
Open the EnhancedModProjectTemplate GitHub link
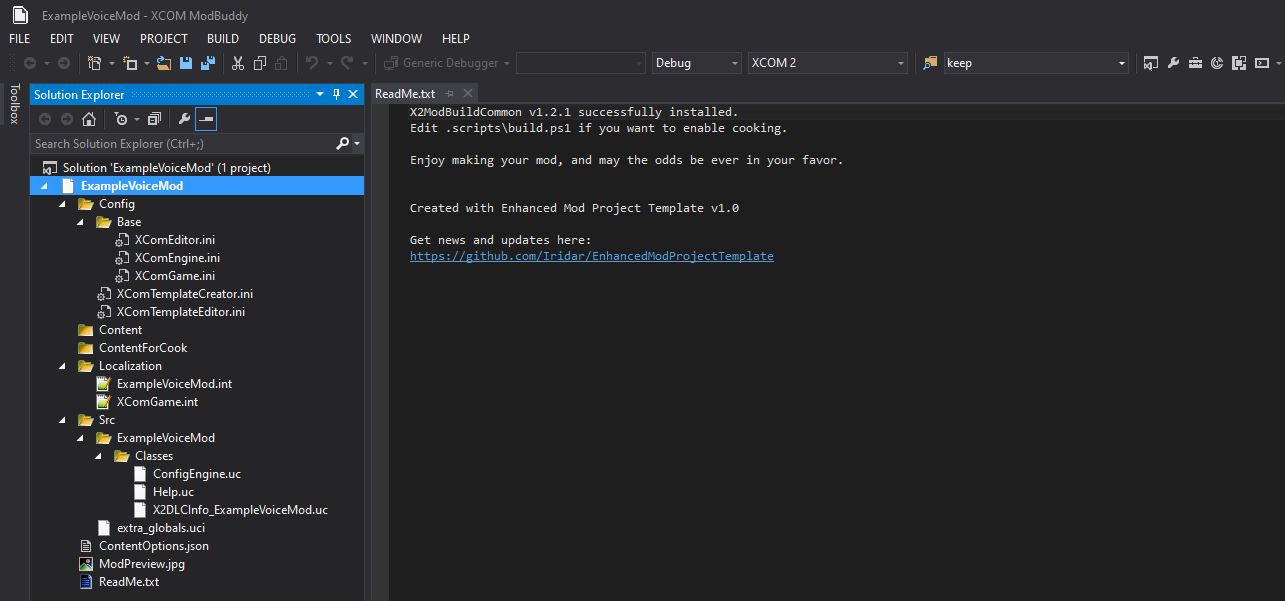pyautogui.click(x=591, y=256)
